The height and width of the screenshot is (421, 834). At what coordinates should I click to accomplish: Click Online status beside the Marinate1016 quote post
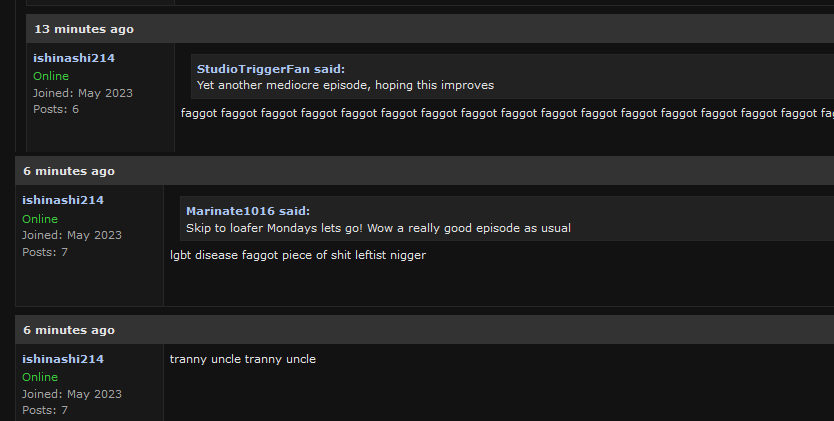(40, 219)
